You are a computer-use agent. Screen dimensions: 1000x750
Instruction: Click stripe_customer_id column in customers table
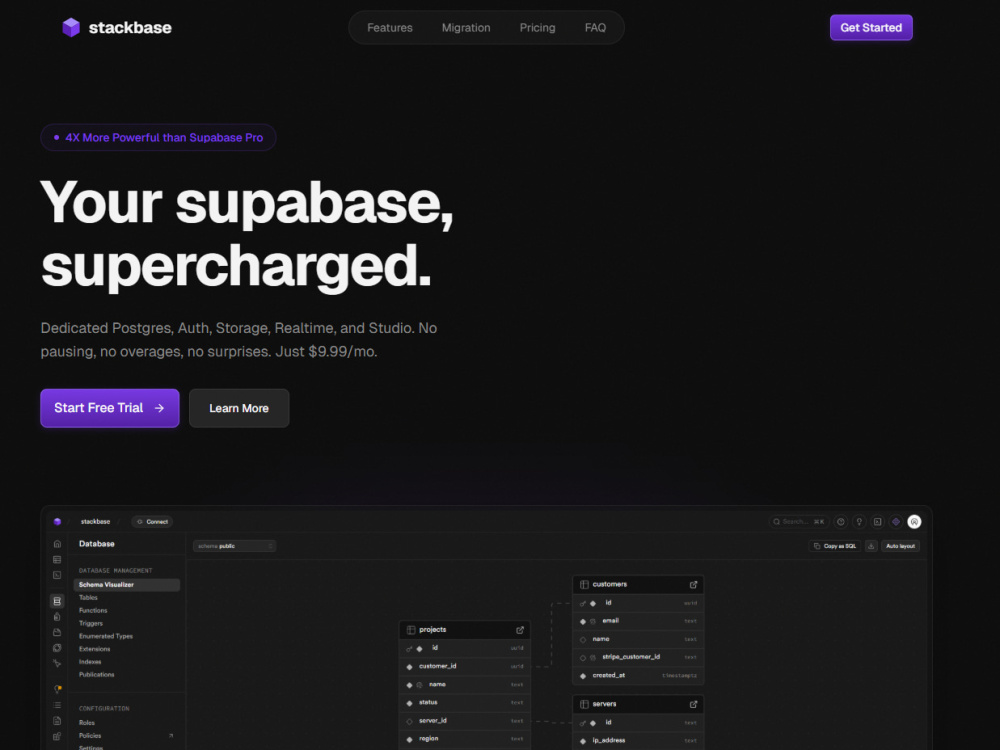coord(638,658)
